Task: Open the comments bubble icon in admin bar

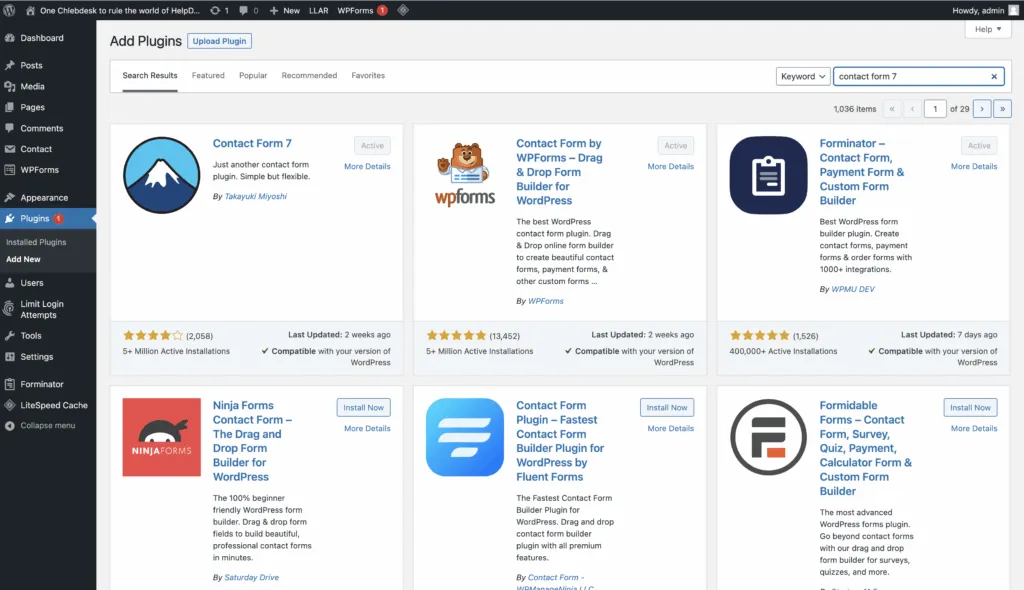Action: tap(244, 10)
